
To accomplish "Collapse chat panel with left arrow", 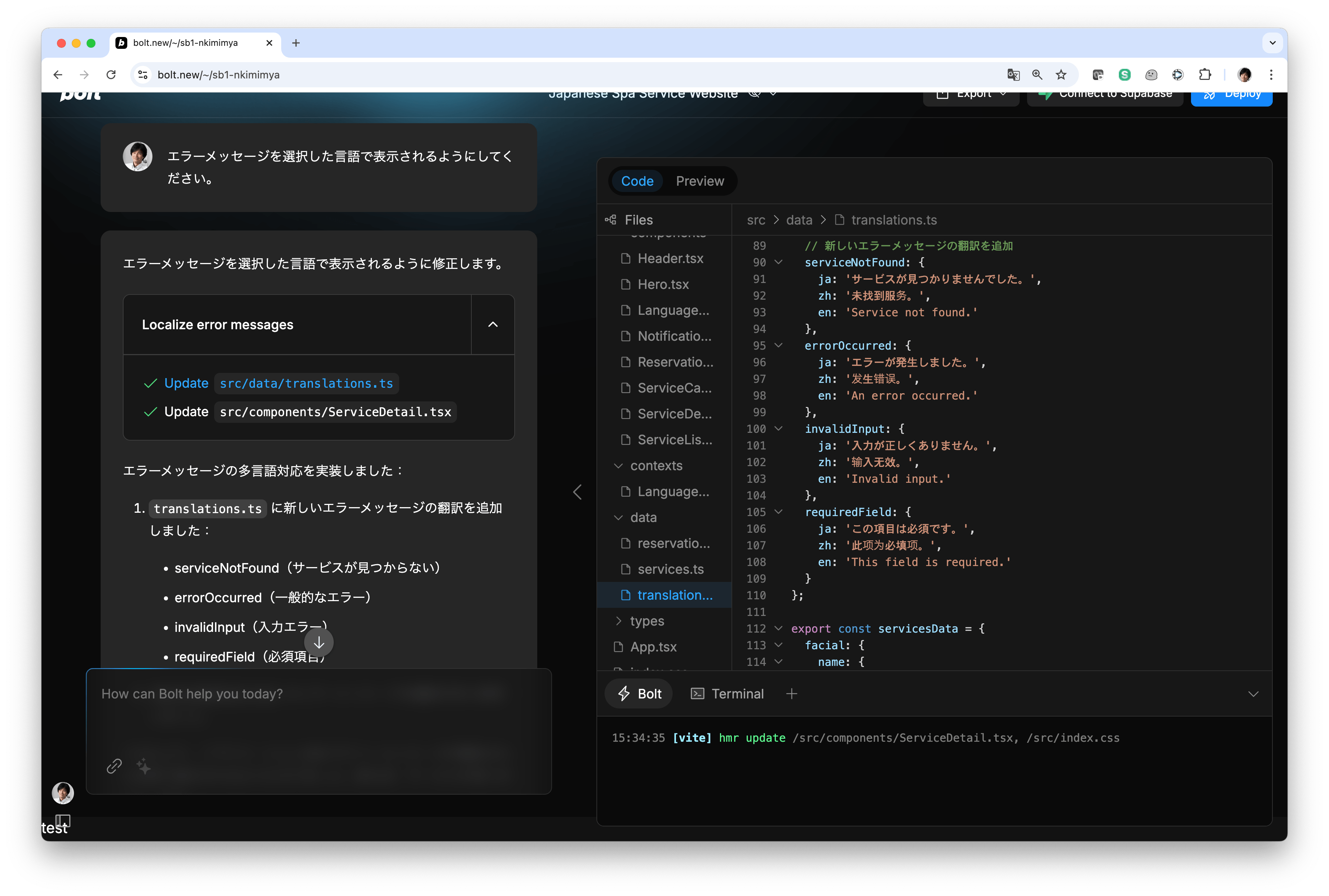I will pyautogui.click(x=578, y=492).
